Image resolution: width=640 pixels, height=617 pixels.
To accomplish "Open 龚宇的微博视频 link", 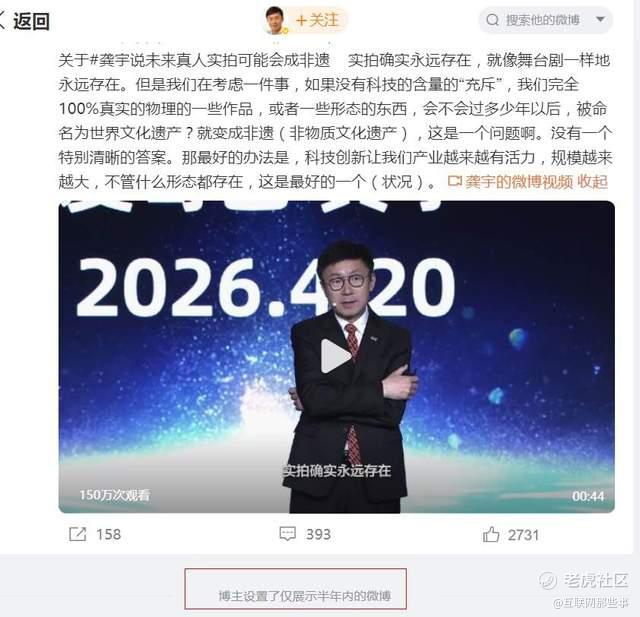I will point(519,182).
